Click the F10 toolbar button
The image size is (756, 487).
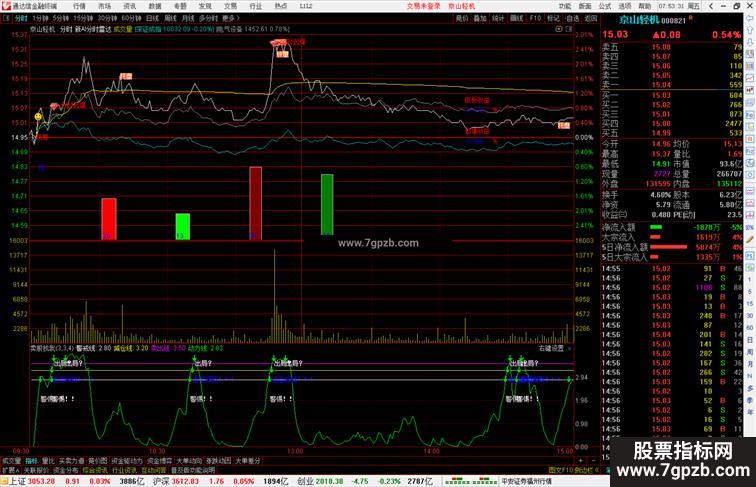click(x=535, y=18)
